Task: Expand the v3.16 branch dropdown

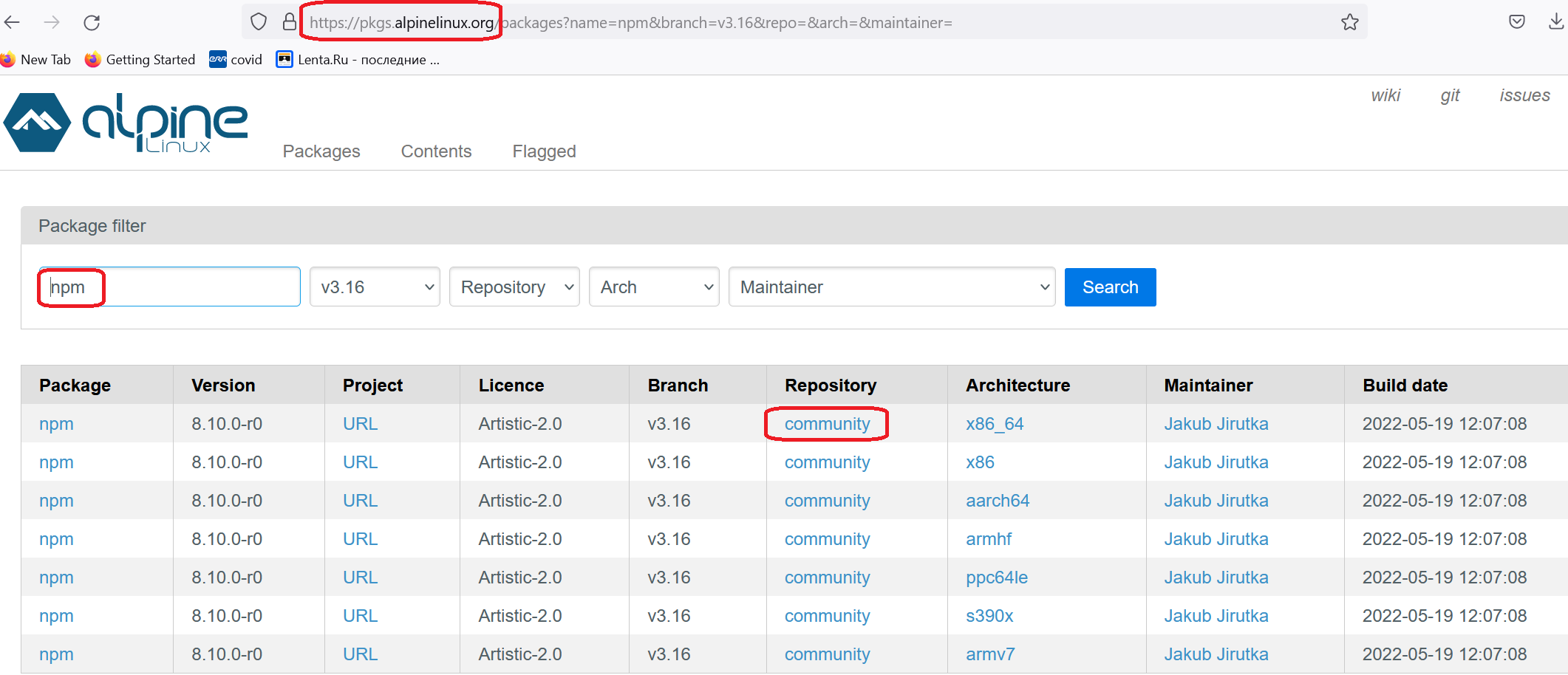Action: pyautogui.click(x=375, y=287)
